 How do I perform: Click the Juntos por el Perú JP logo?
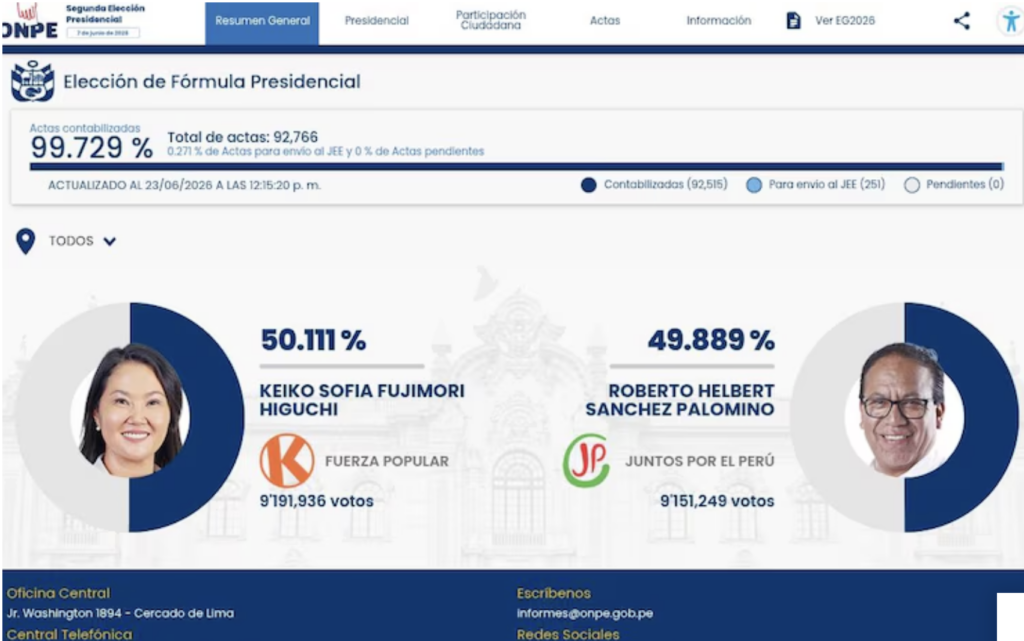point(586,461)
